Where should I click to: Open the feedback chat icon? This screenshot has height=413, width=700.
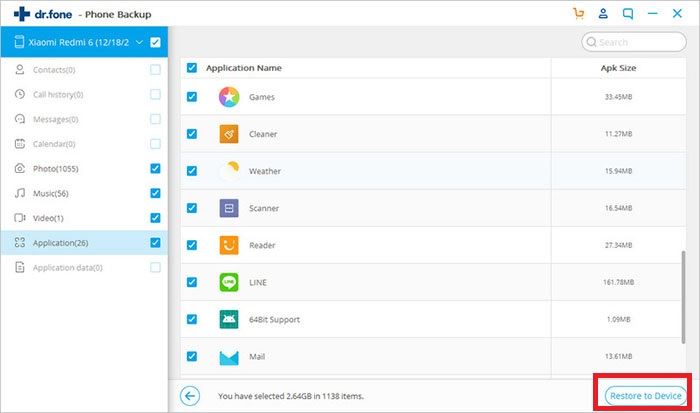click(628, 14)
